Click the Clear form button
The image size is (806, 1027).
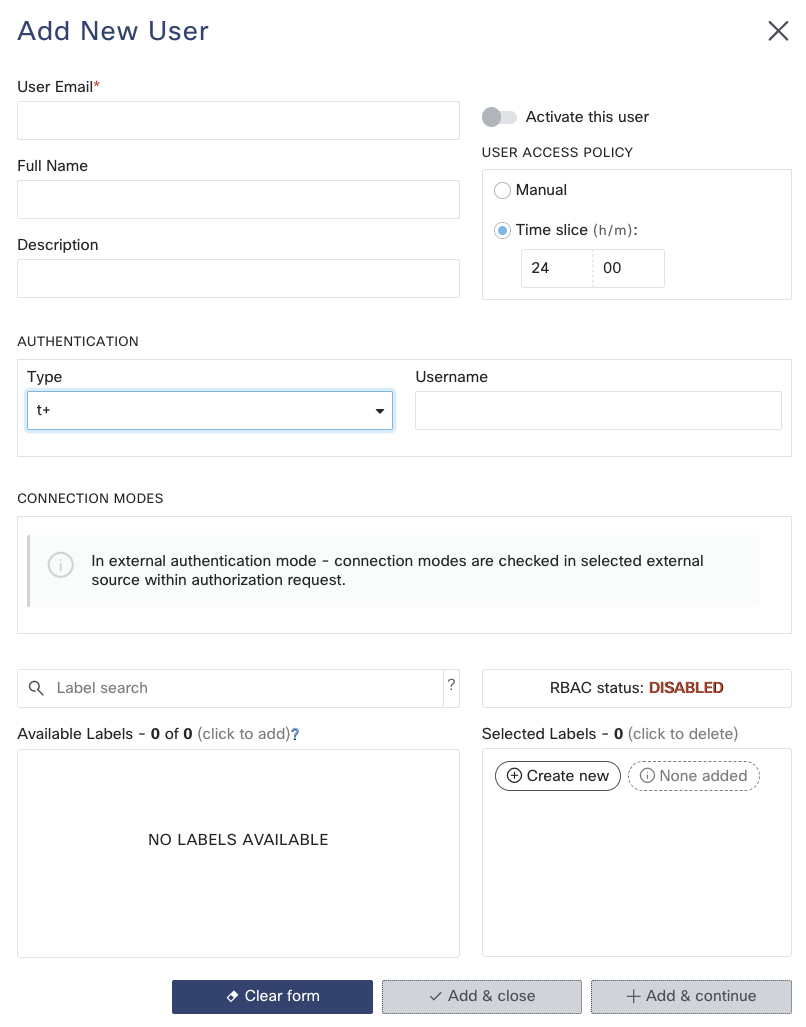tap(272, 997)
